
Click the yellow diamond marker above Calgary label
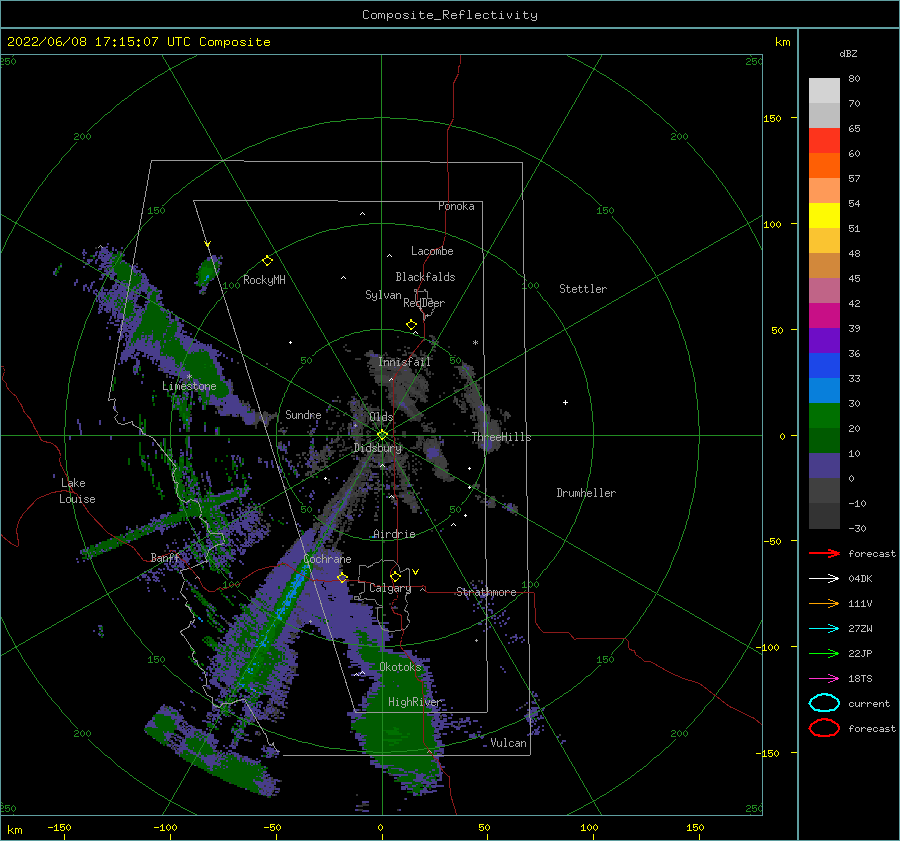point(395,576)
